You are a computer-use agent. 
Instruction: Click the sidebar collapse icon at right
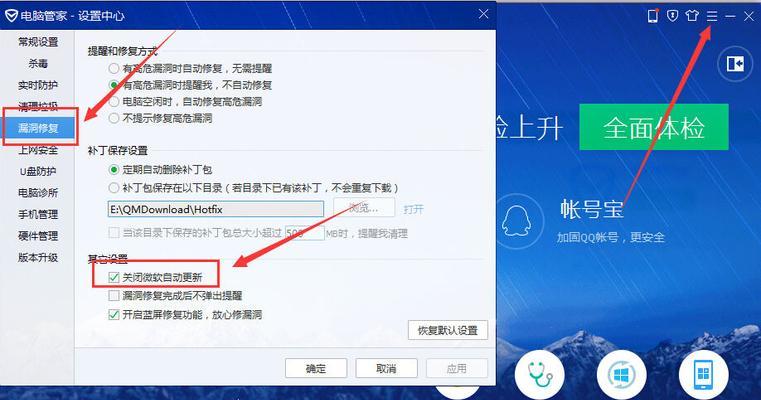click(x=735, y=64)
